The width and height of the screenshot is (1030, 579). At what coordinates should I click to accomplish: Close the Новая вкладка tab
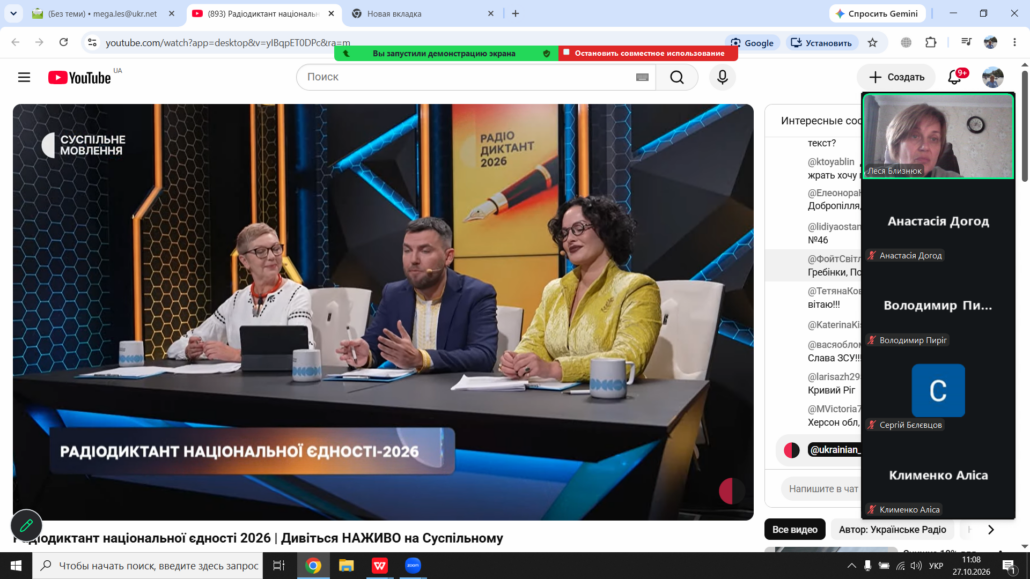[491, 14]
